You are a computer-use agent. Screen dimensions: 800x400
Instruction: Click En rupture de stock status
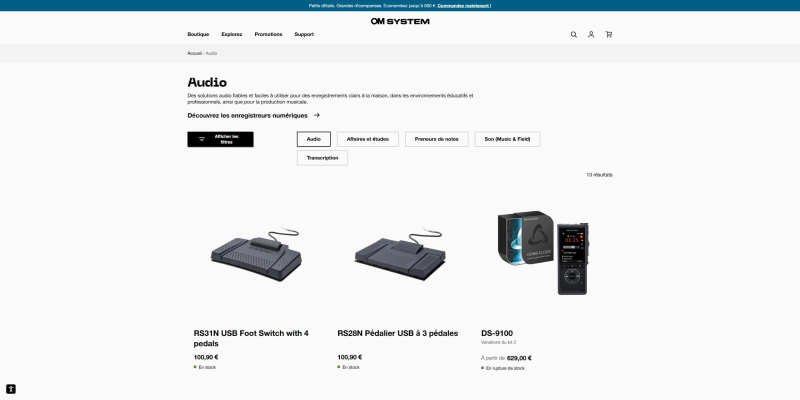(505, 368)
